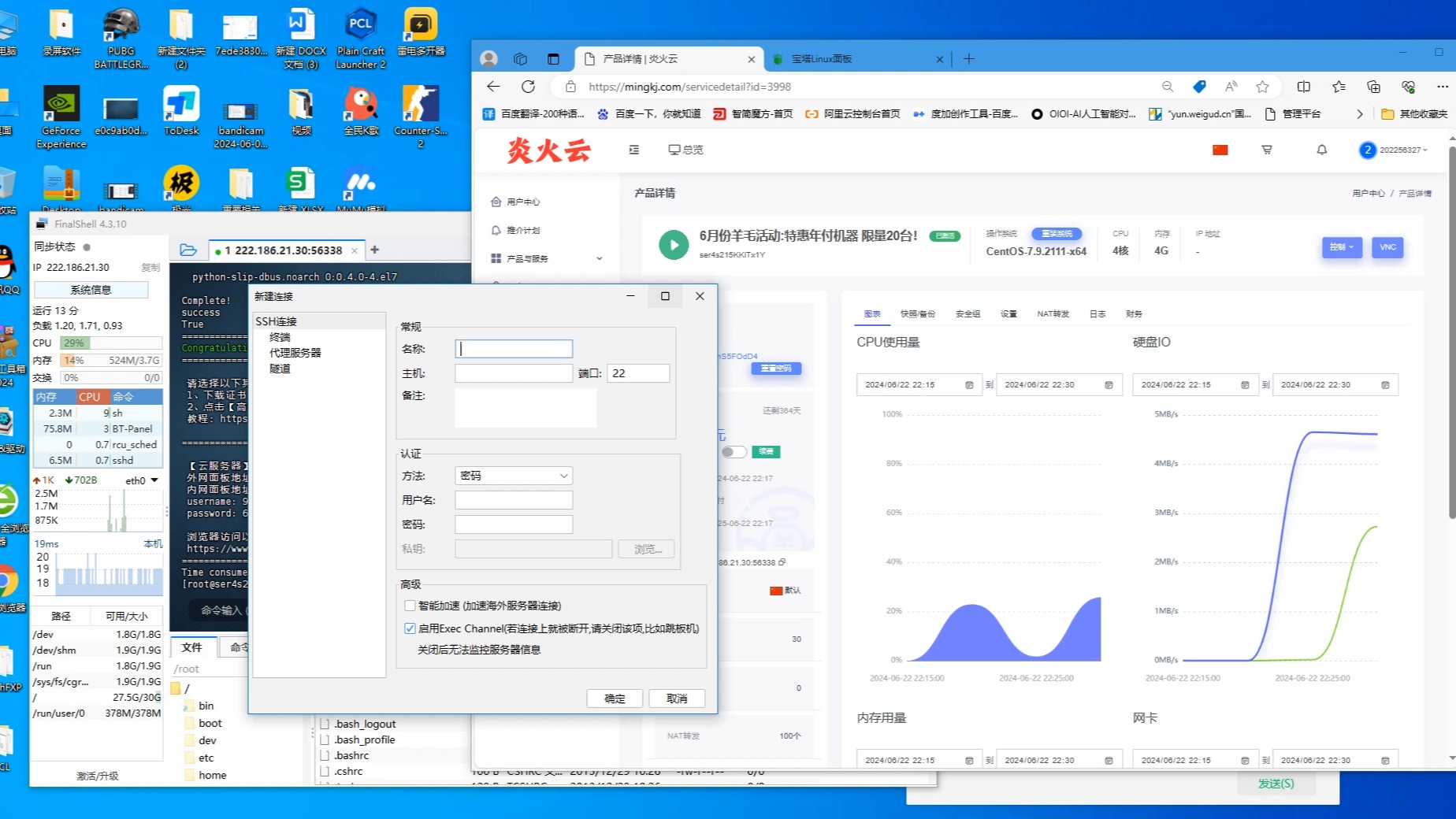This screenshot has width=1456, height=819.
Task: Click the China flag language icon
Action: coord(1220,150)
